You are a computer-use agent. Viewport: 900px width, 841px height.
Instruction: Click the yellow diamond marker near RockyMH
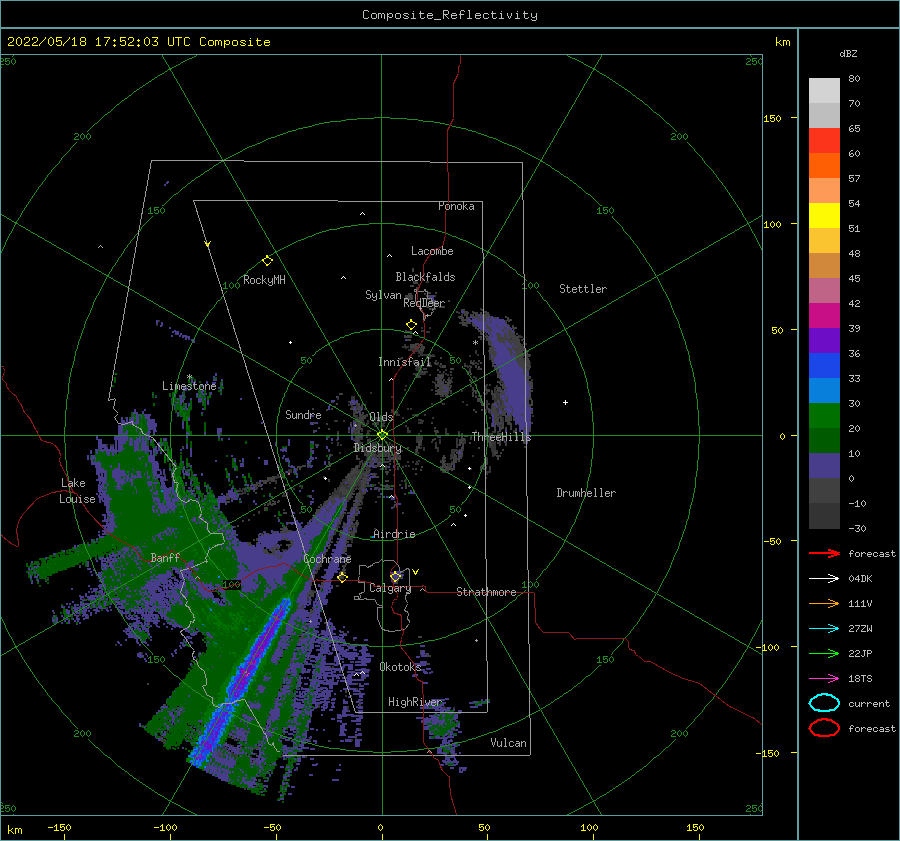(267, 261)
